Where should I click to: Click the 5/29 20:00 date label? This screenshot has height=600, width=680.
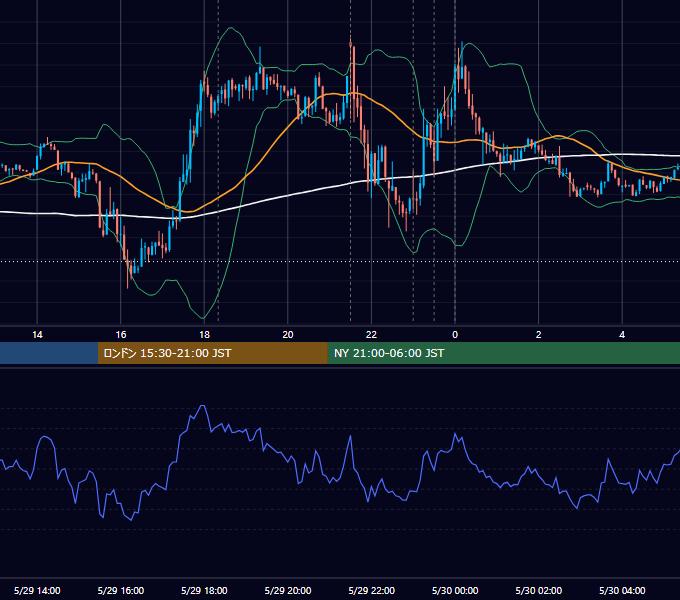pyautogui.click(x=288, y=590)
